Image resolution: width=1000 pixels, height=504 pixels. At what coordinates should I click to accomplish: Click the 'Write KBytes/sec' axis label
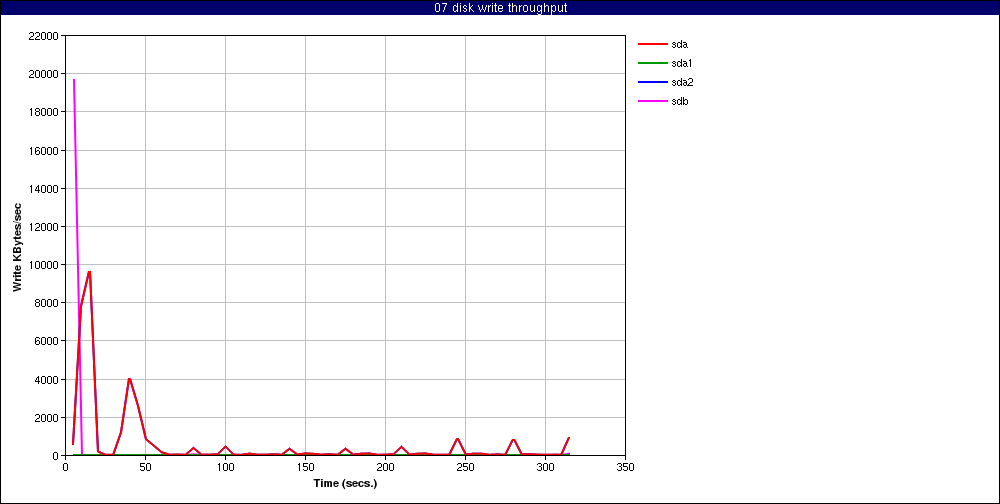(18, 246)
